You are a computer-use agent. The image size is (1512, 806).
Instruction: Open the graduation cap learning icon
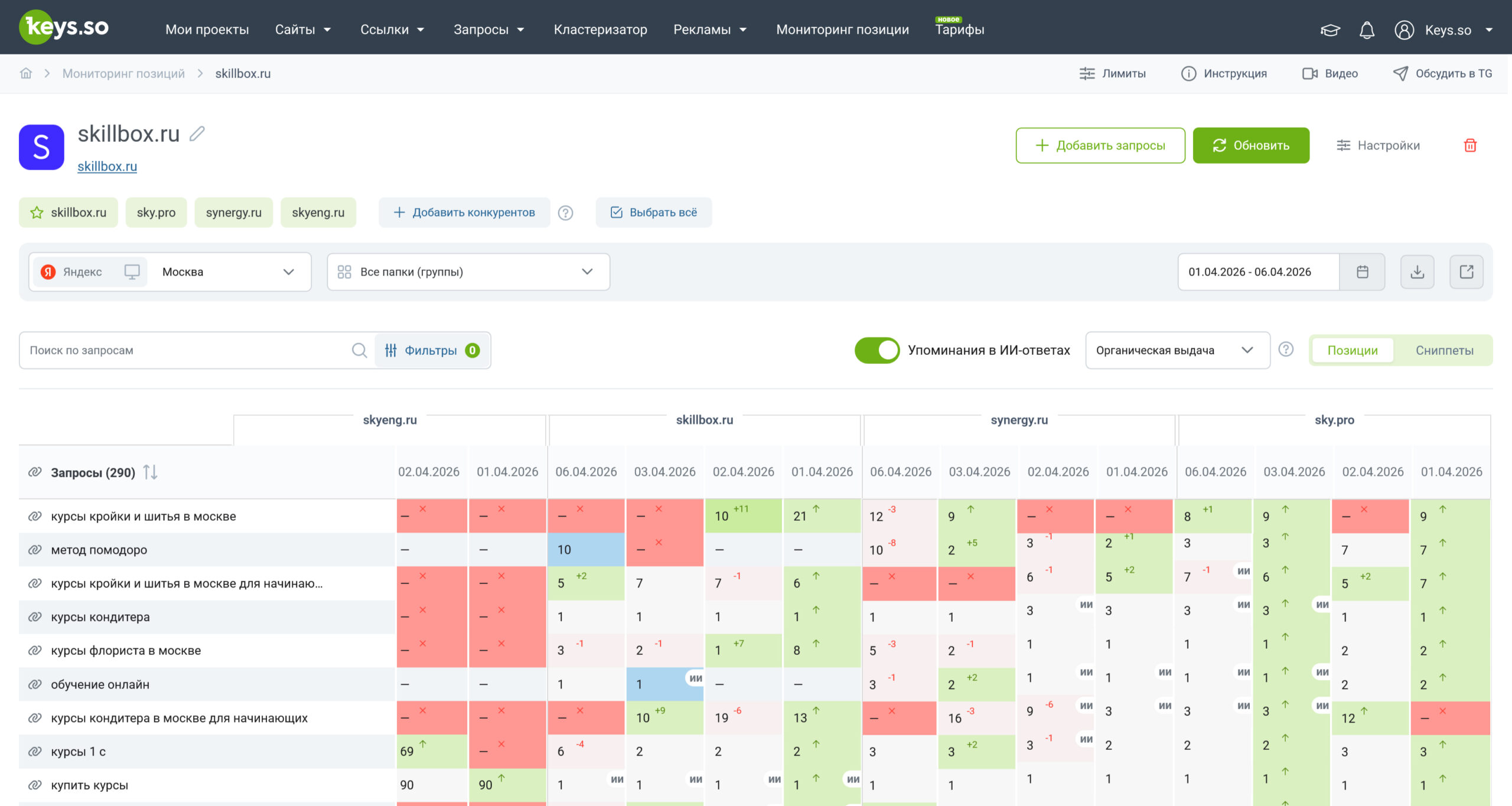coord(1330,30)
